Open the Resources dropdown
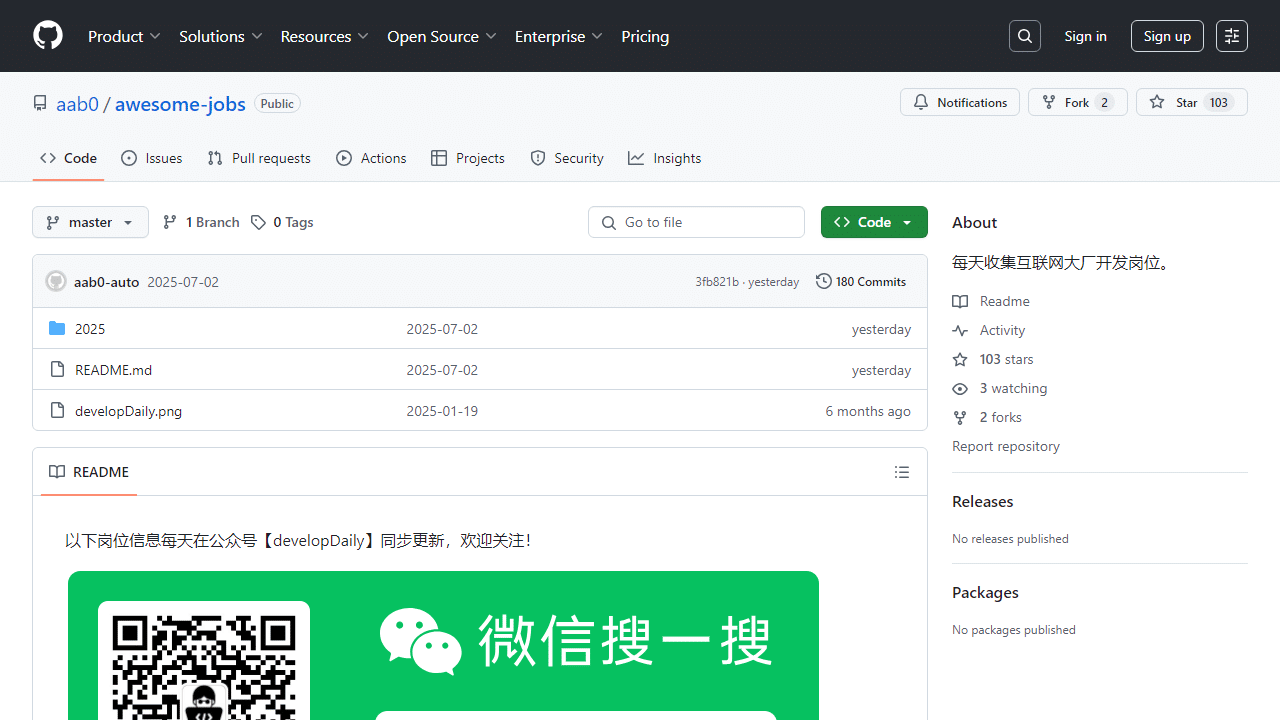1280x720 pixels. pyautogui.click(x=325, y=36)
